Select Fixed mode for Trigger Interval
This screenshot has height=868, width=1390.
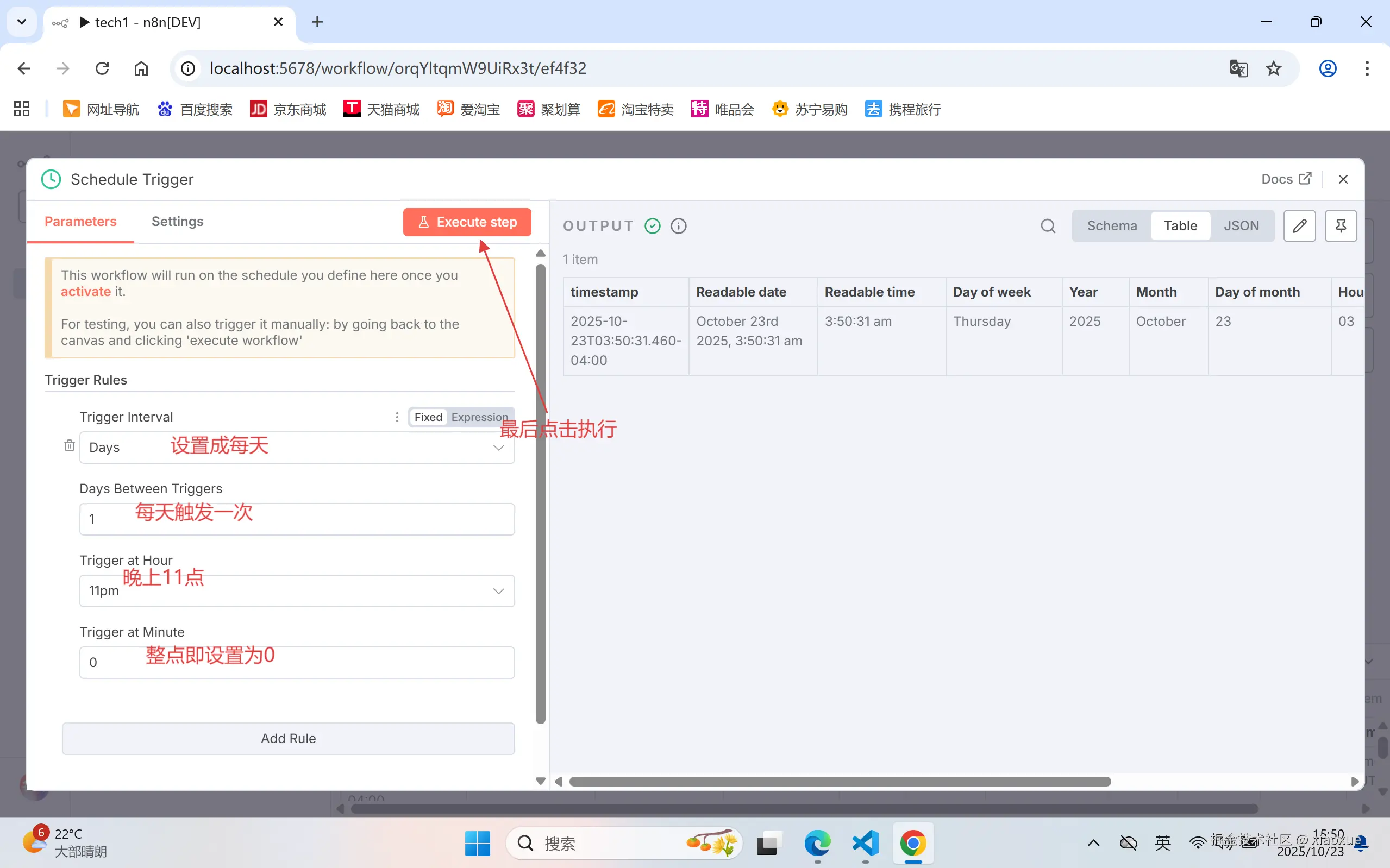(428, 417)
